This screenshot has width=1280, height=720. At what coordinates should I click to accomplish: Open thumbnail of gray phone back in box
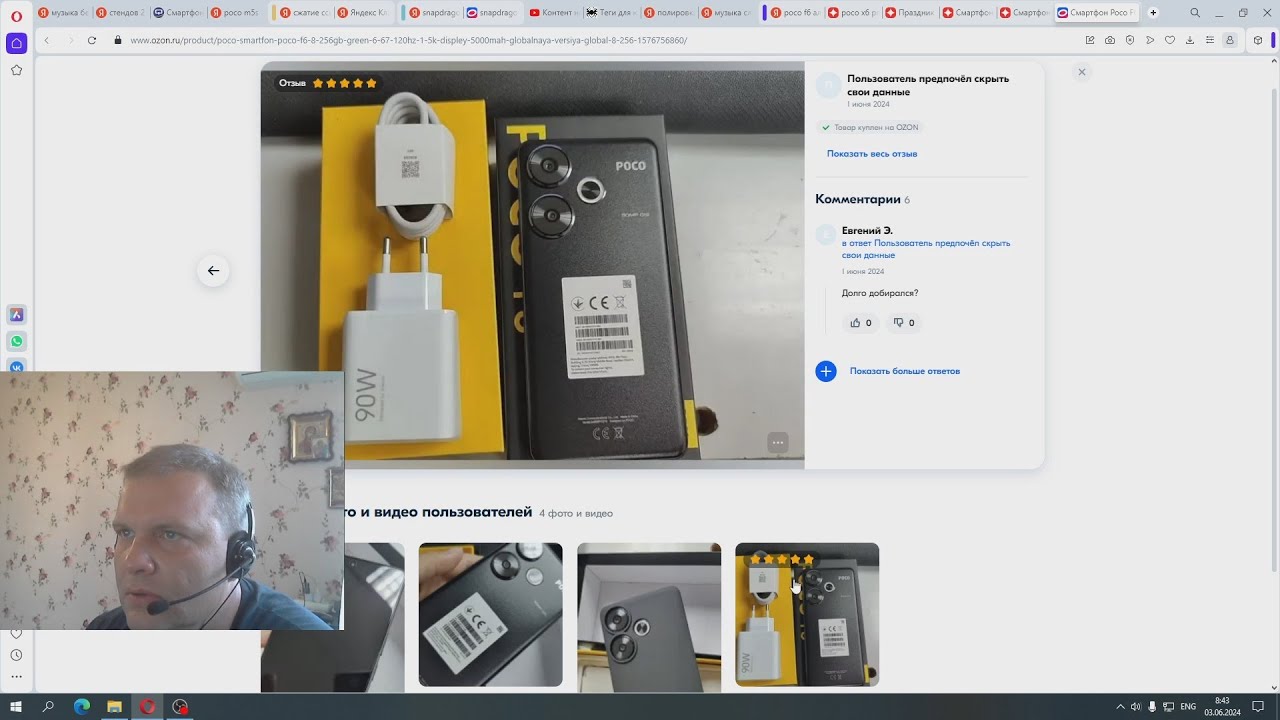tap(649, 615)
